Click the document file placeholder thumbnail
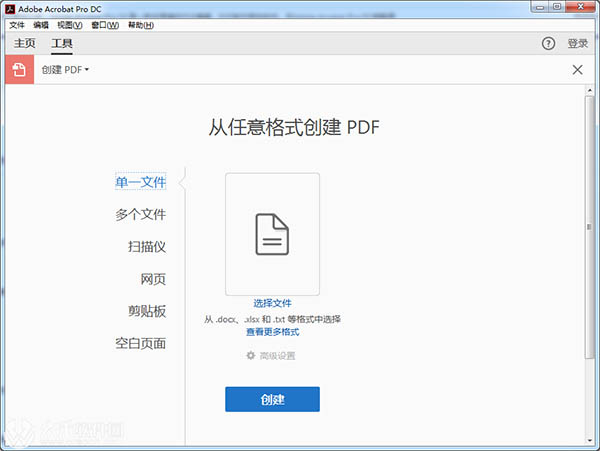600x451 pixels. (272, 234)
